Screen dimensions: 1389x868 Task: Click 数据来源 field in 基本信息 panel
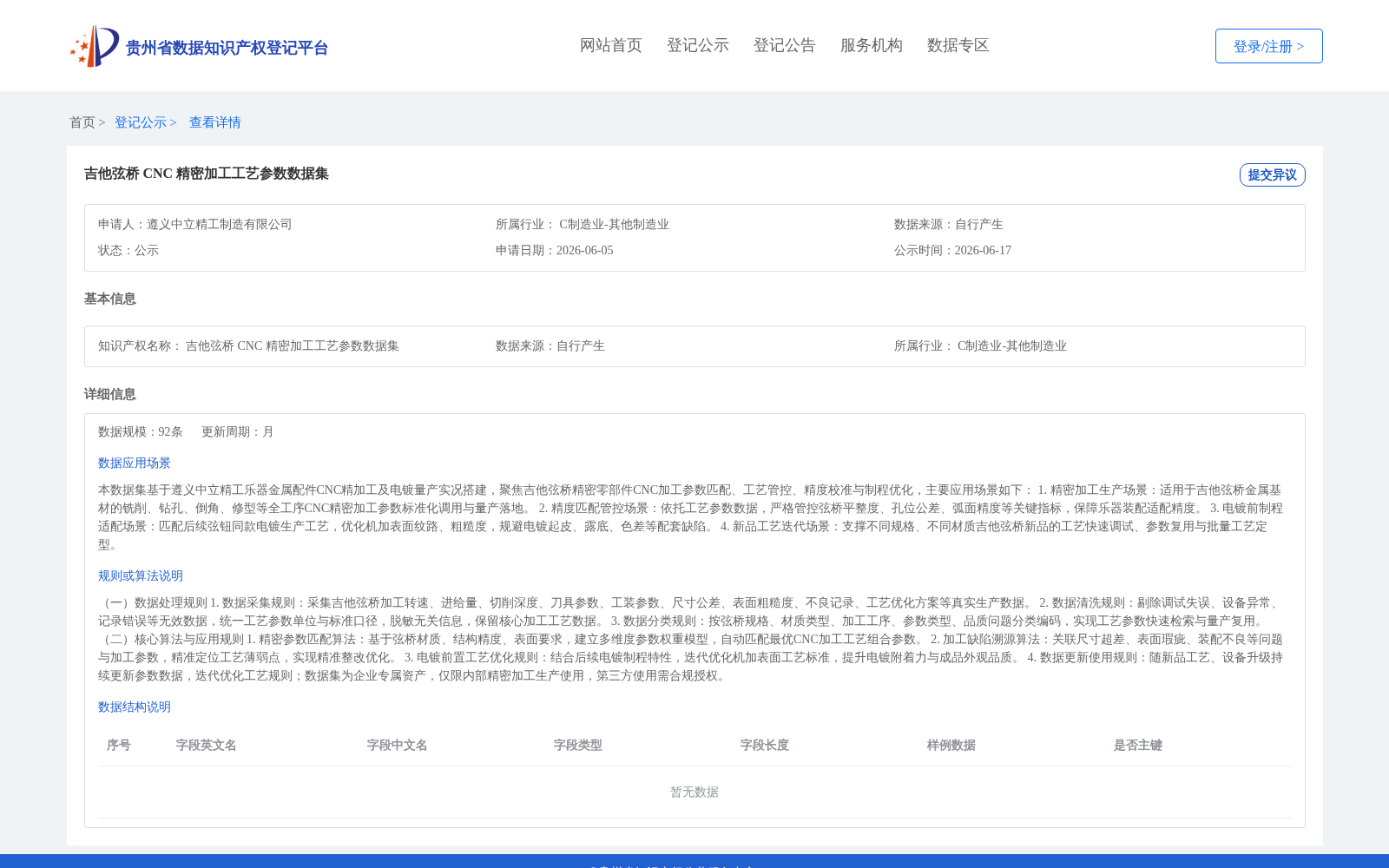tap(550, 345)
